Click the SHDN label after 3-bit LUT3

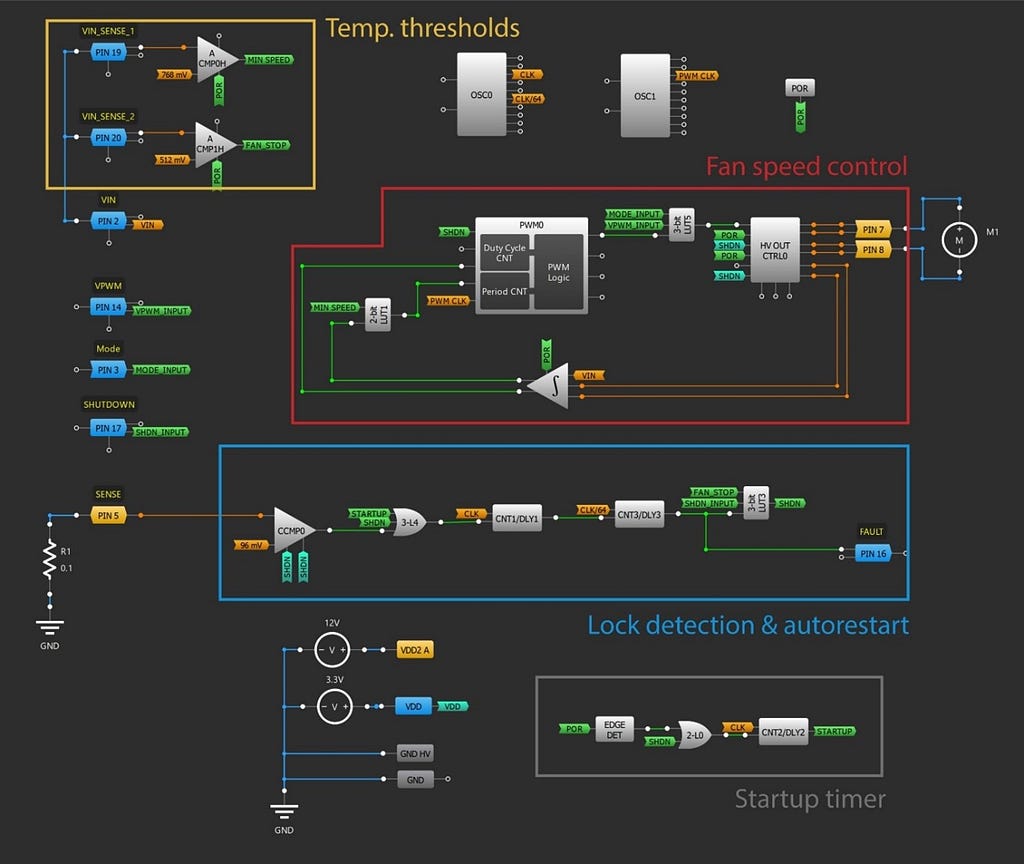click(x=790, y=504)
